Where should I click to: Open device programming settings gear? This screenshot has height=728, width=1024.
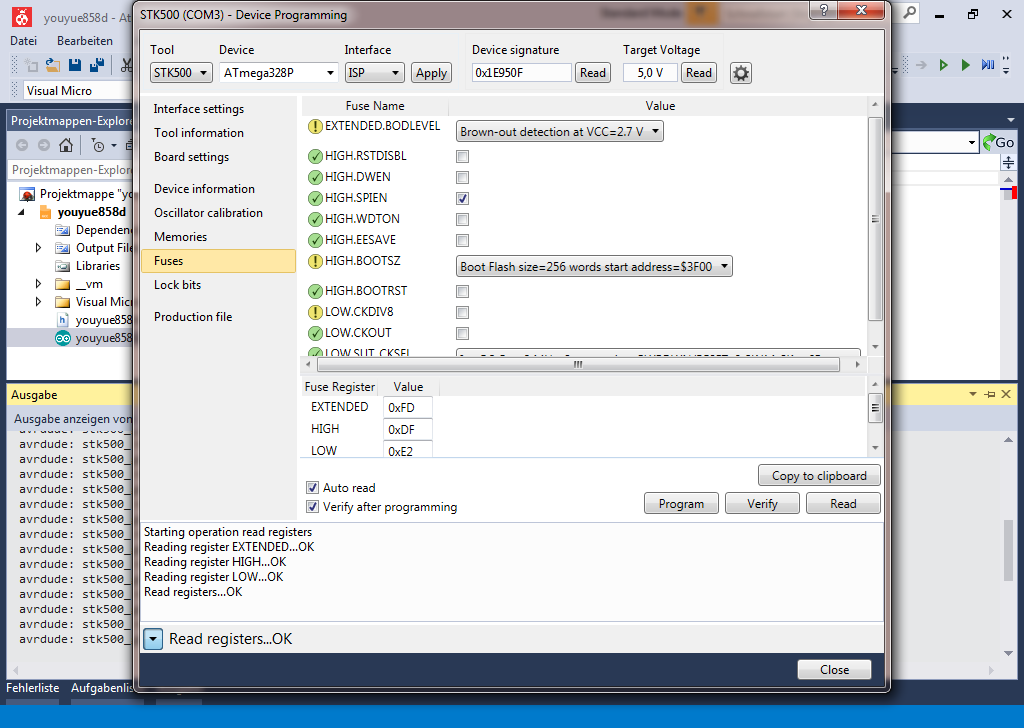[741, 73]
